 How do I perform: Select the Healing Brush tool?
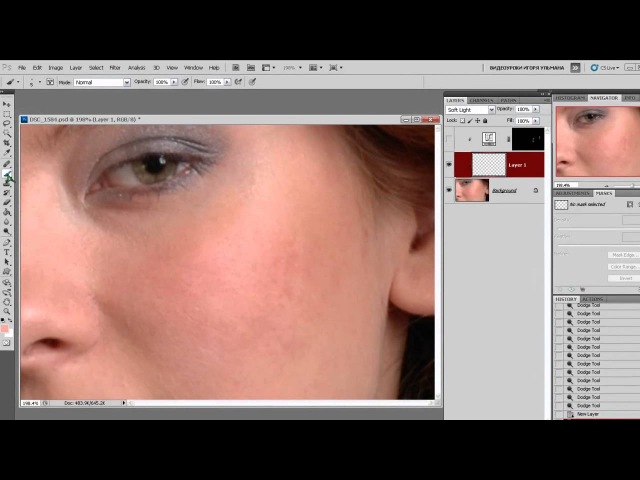pyautogui.click(x=7, y=164)
